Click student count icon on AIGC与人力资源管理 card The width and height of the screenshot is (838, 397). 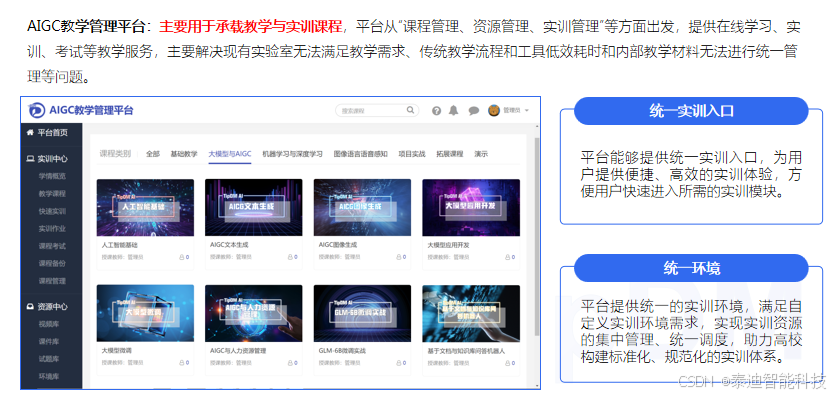[x=290, y=363]
